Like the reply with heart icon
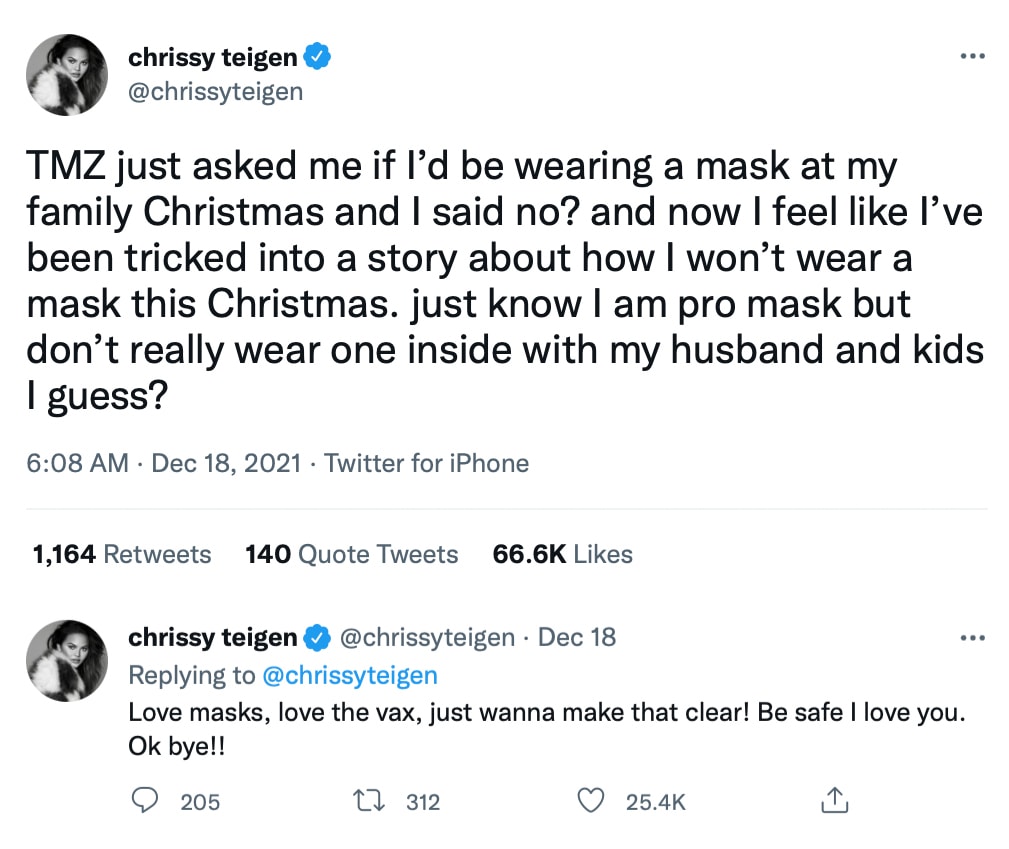The height and width of the screenshot is (849, 1009). 594,800
